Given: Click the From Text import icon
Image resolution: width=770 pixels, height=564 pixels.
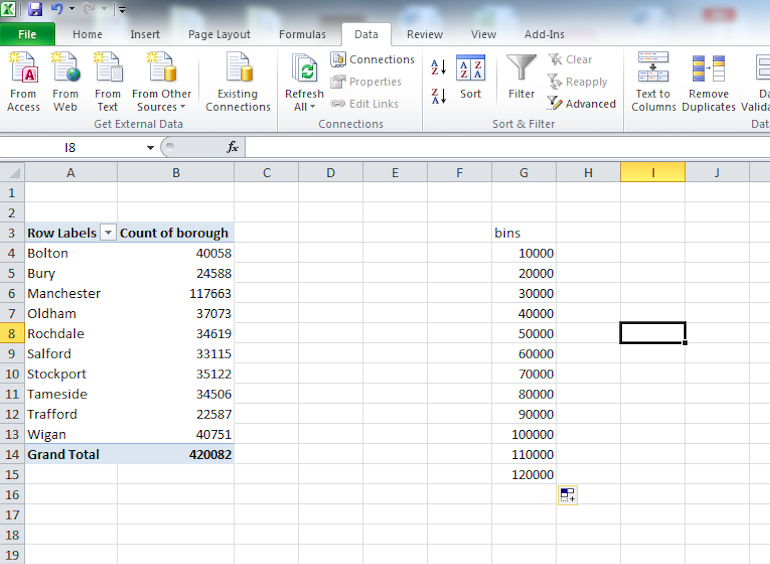Looking at the screenshot, I should (x=107, y=71).
